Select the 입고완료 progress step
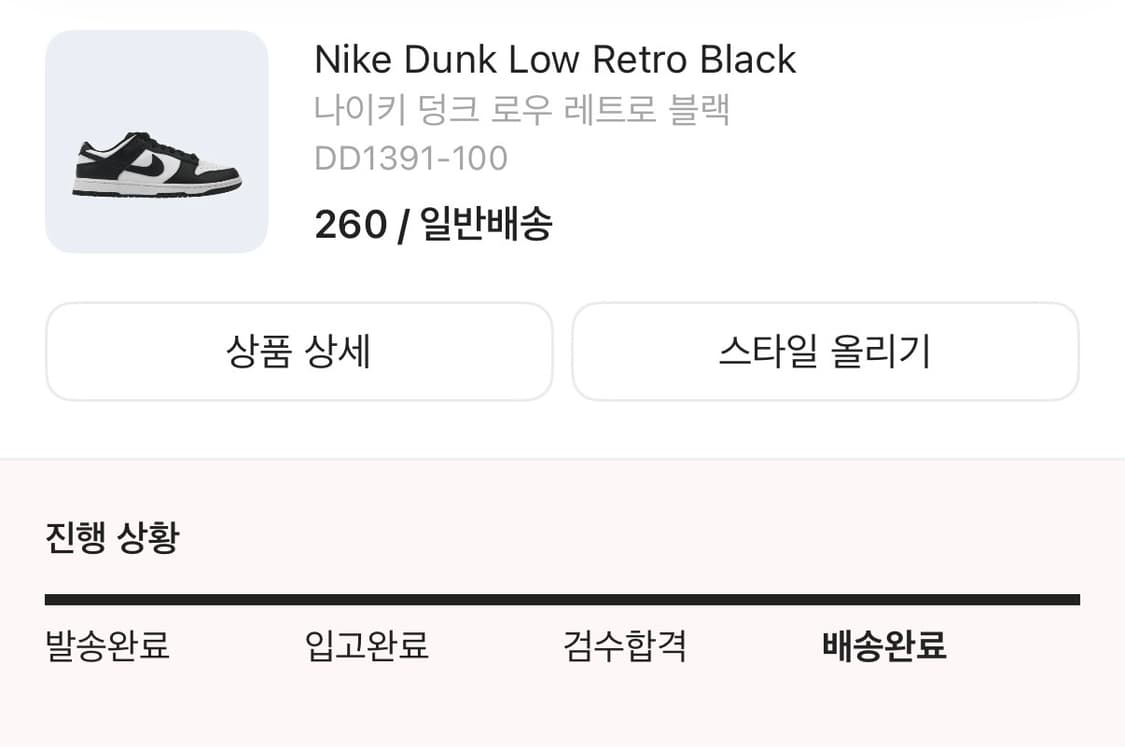The height and width of the screenshot is (747, 1125). (x=367, y=646)
